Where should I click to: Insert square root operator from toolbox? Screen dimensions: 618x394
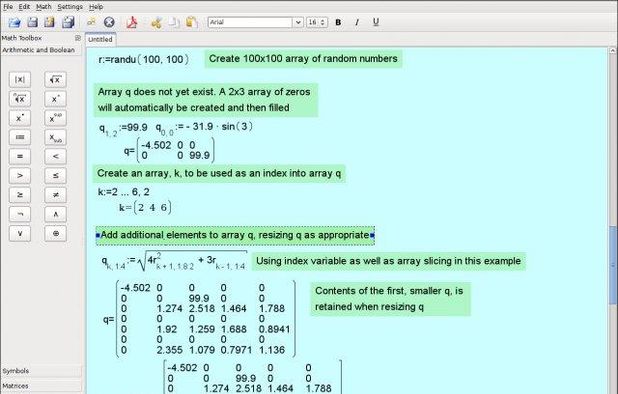[x=55, y=80]
